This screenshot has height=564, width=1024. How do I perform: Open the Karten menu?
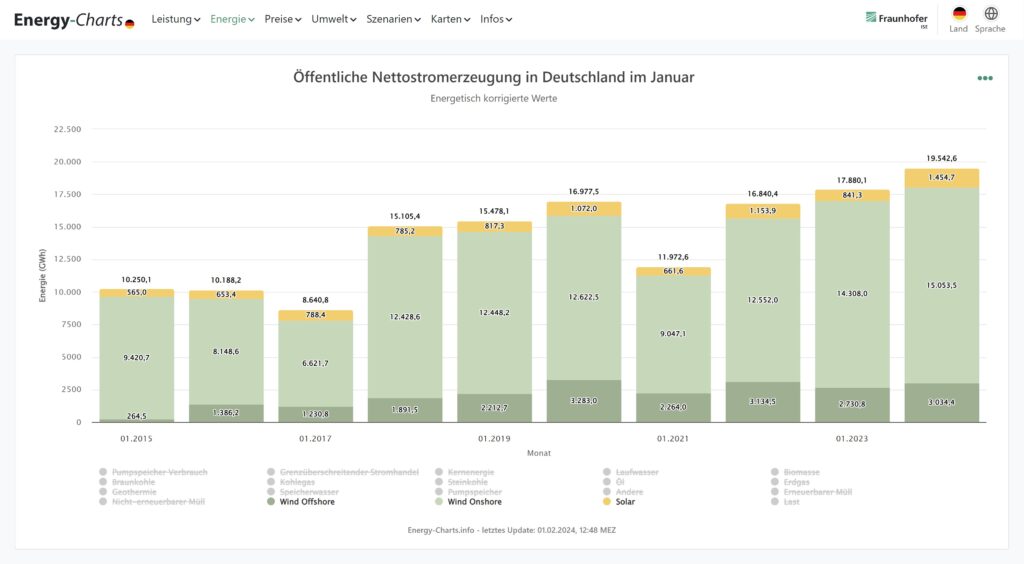(x=450, y=19)
